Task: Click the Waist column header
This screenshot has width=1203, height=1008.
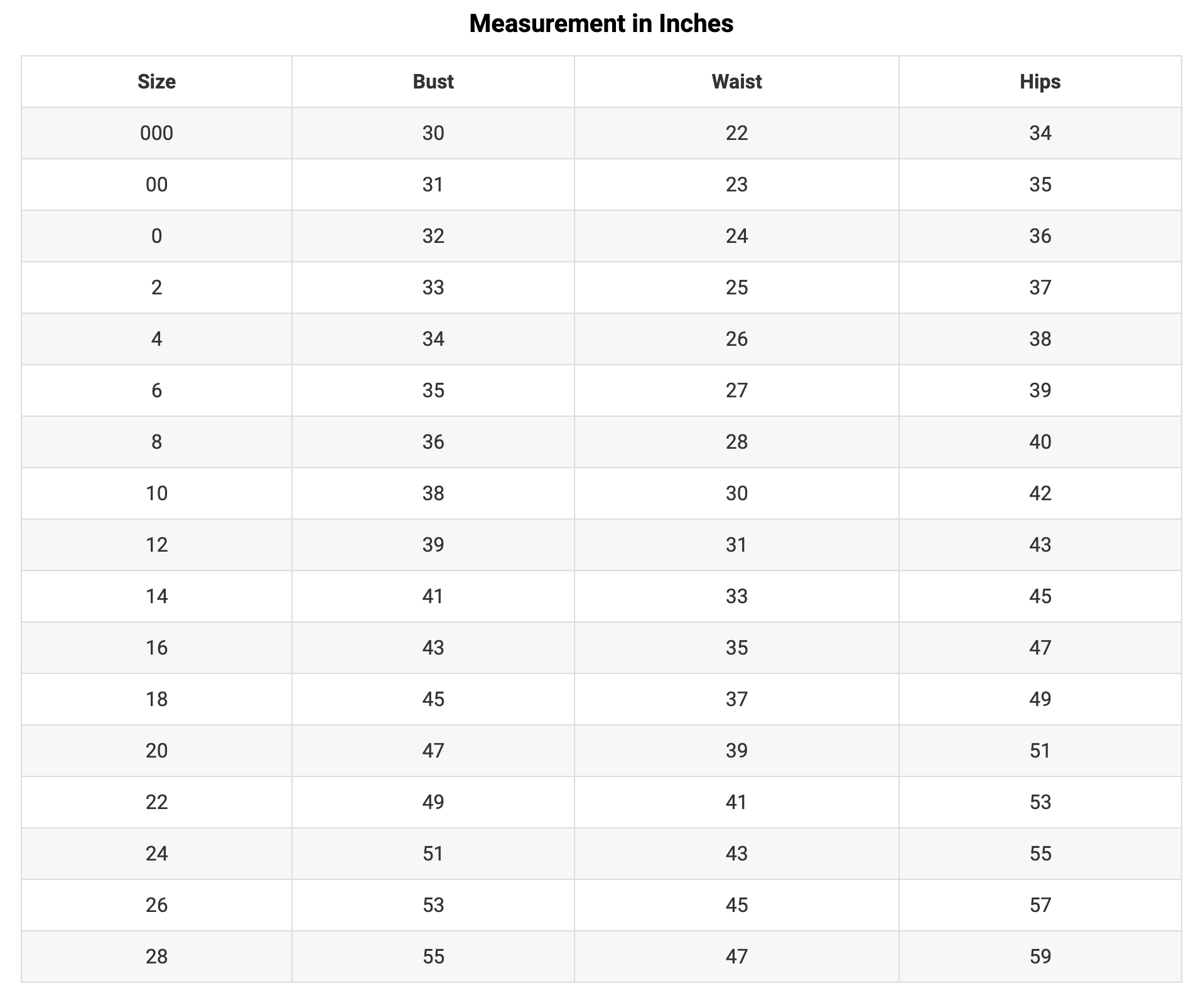Action: [736, 82]
